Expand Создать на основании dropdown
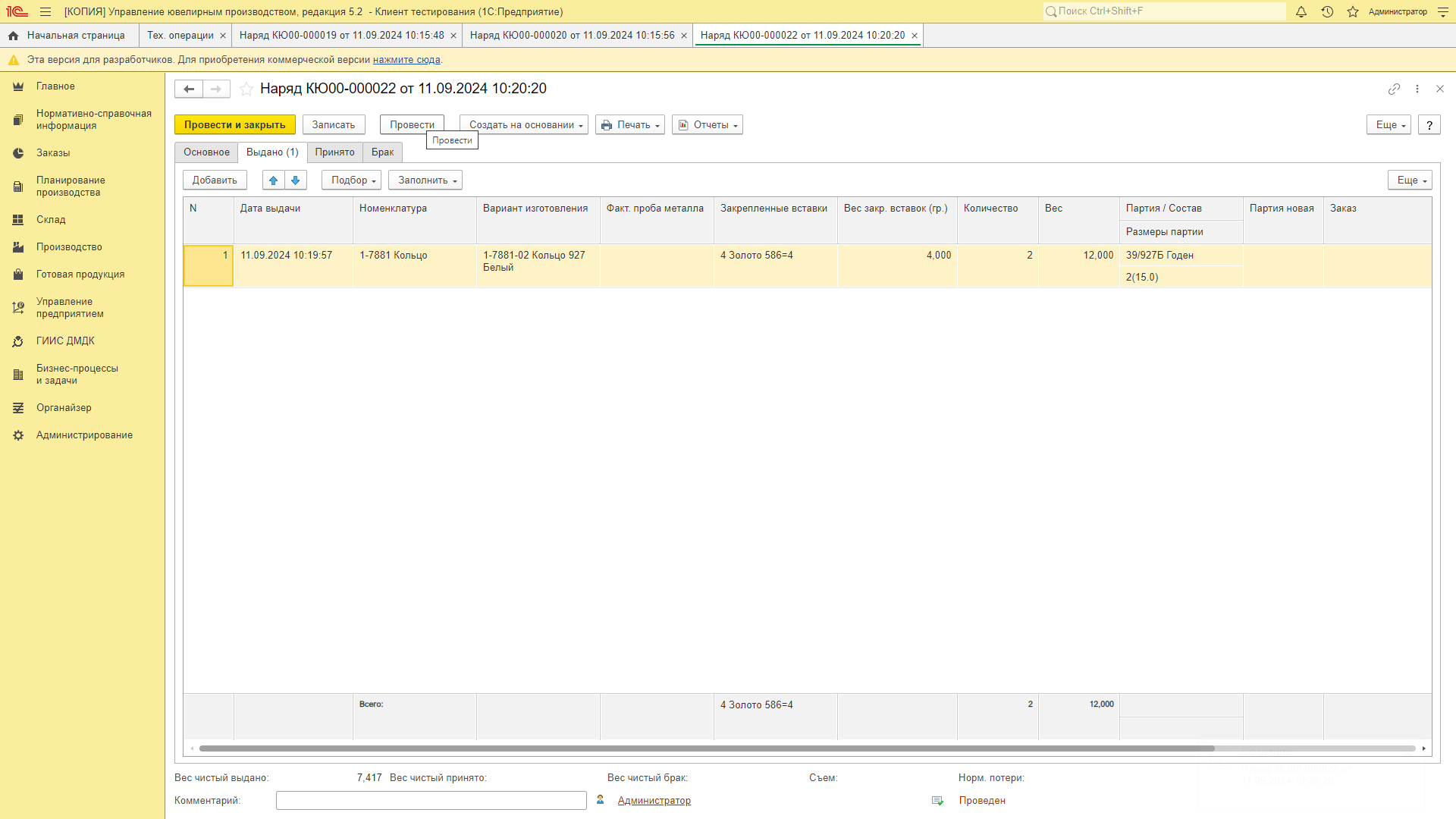Image resolution: width=1456 pixels, height=819 pixels. [524, 125]
